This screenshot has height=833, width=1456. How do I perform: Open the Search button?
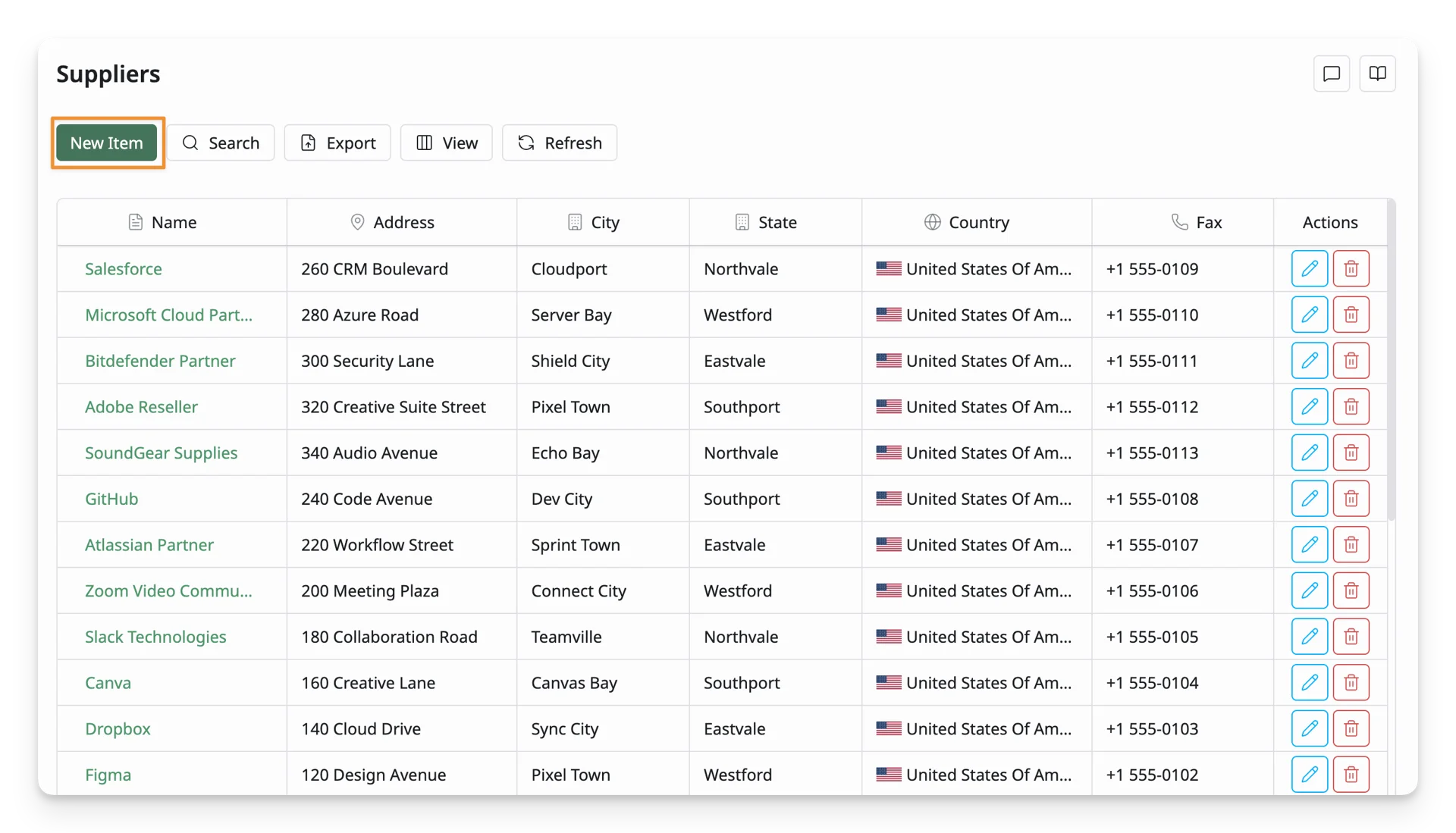coord(221,142)
